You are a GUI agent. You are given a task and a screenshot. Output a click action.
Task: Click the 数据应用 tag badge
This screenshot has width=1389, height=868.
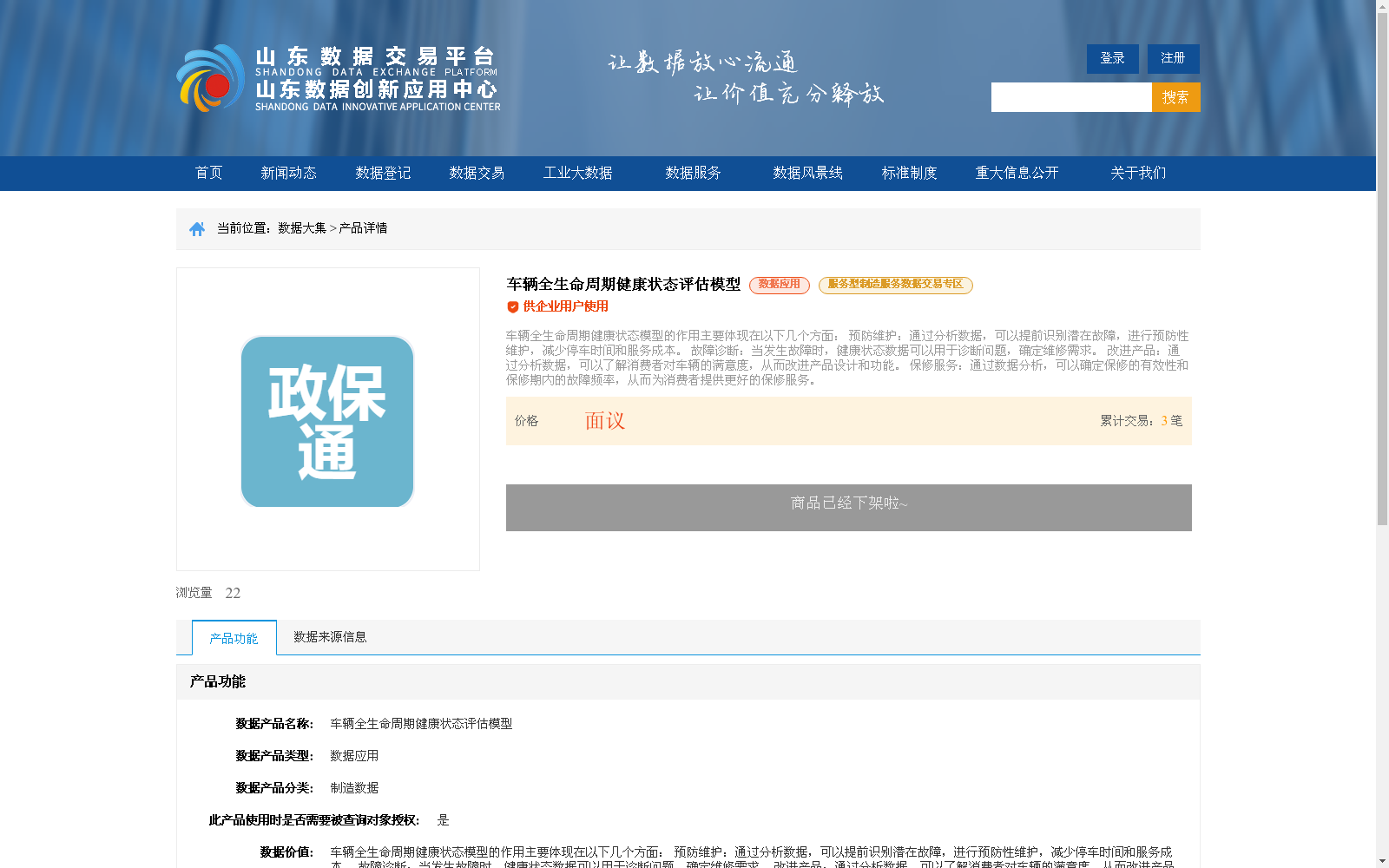780,285
